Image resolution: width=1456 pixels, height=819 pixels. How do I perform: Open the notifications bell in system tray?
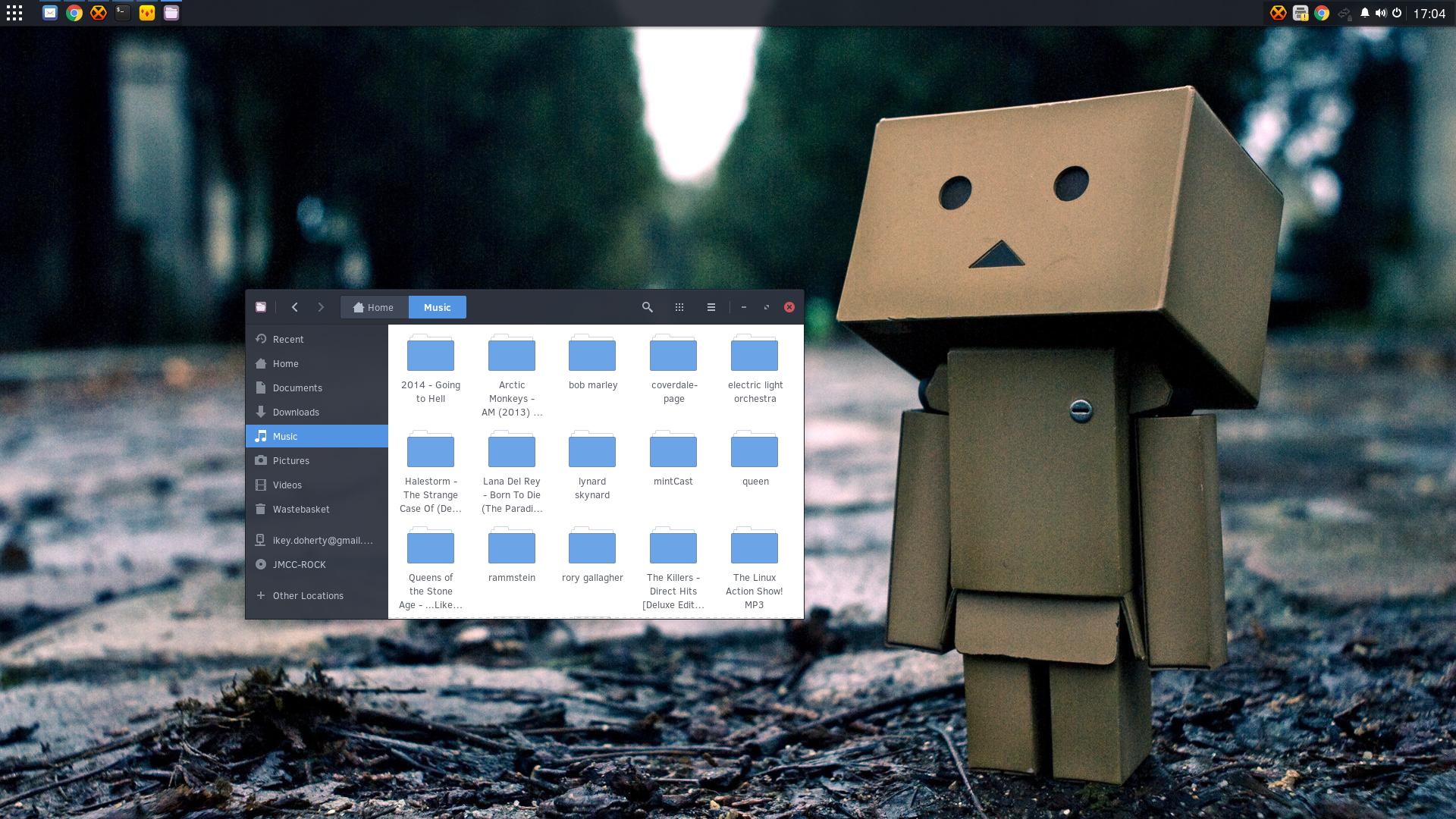pyautogui.click(x=1365, y=13)
